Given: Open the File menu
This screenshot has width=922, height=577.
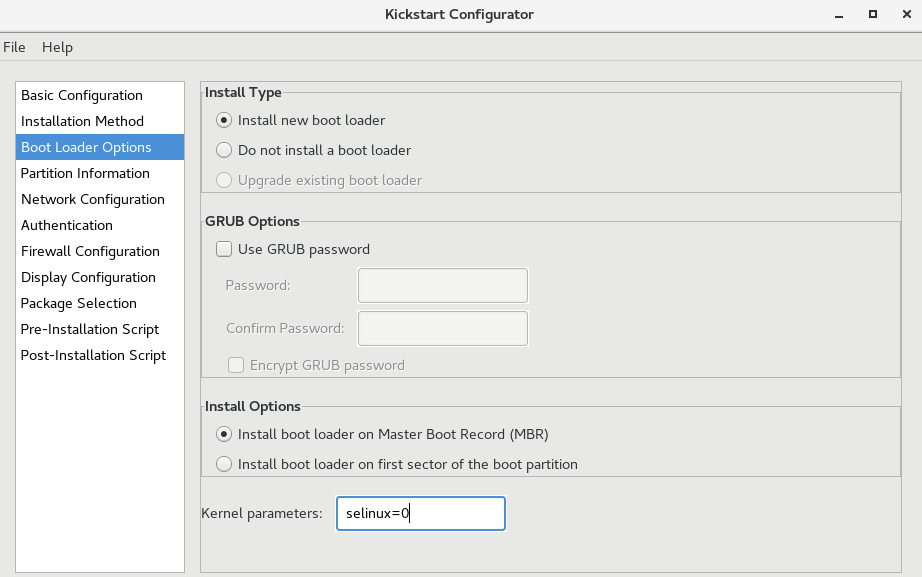Looking at the screenshot, I should coord(14,47).
